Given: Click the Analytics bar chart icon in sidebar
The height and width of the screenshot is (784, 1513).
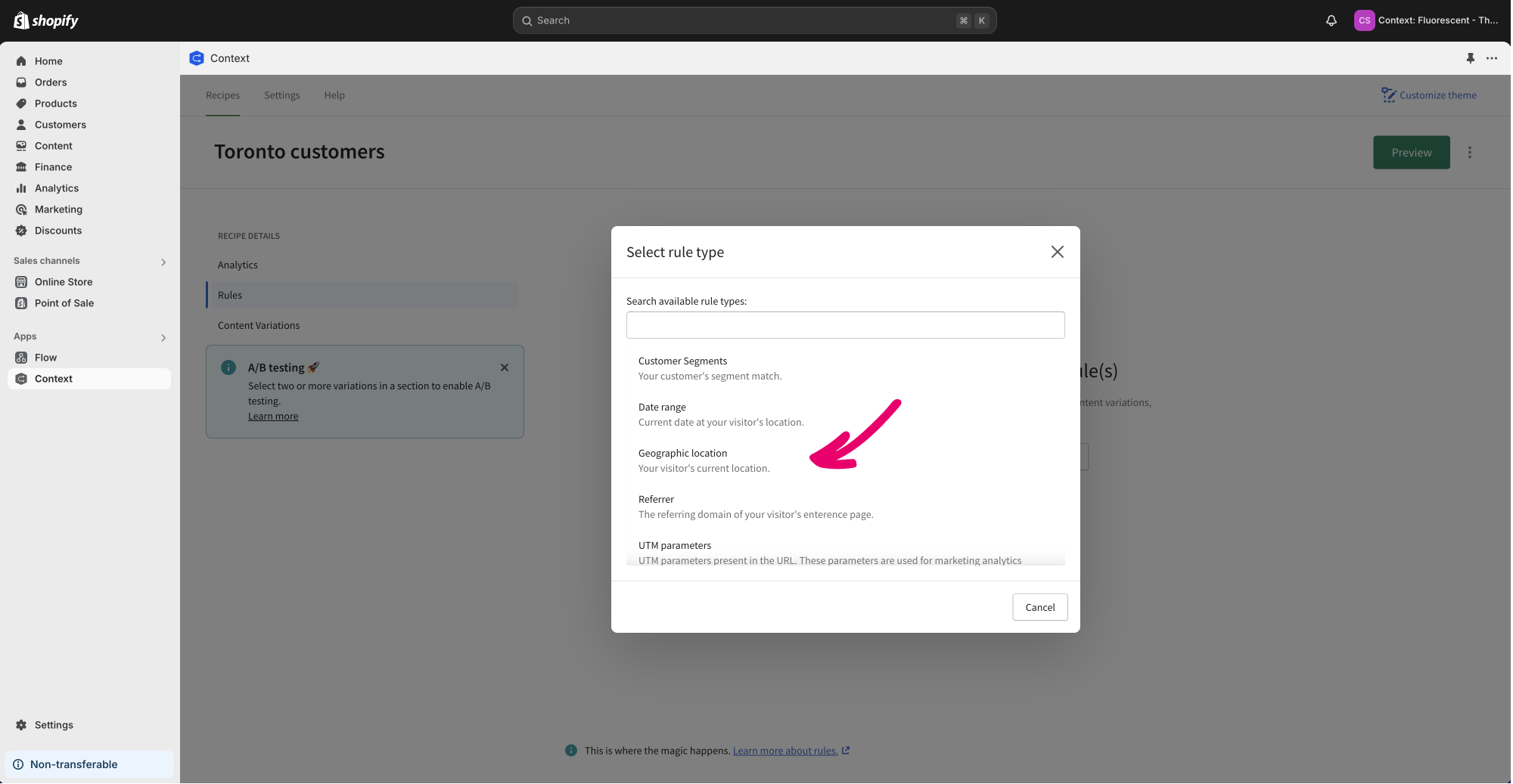Looking at the screenshot, I should 21,188.
